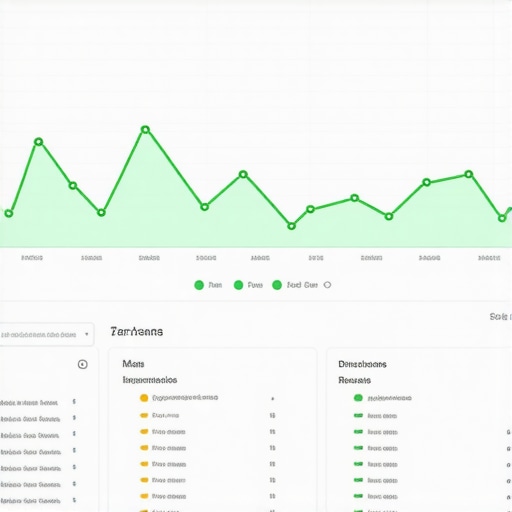
Task: Click the partially visible link at top right of the lower section
Action: 501,316
